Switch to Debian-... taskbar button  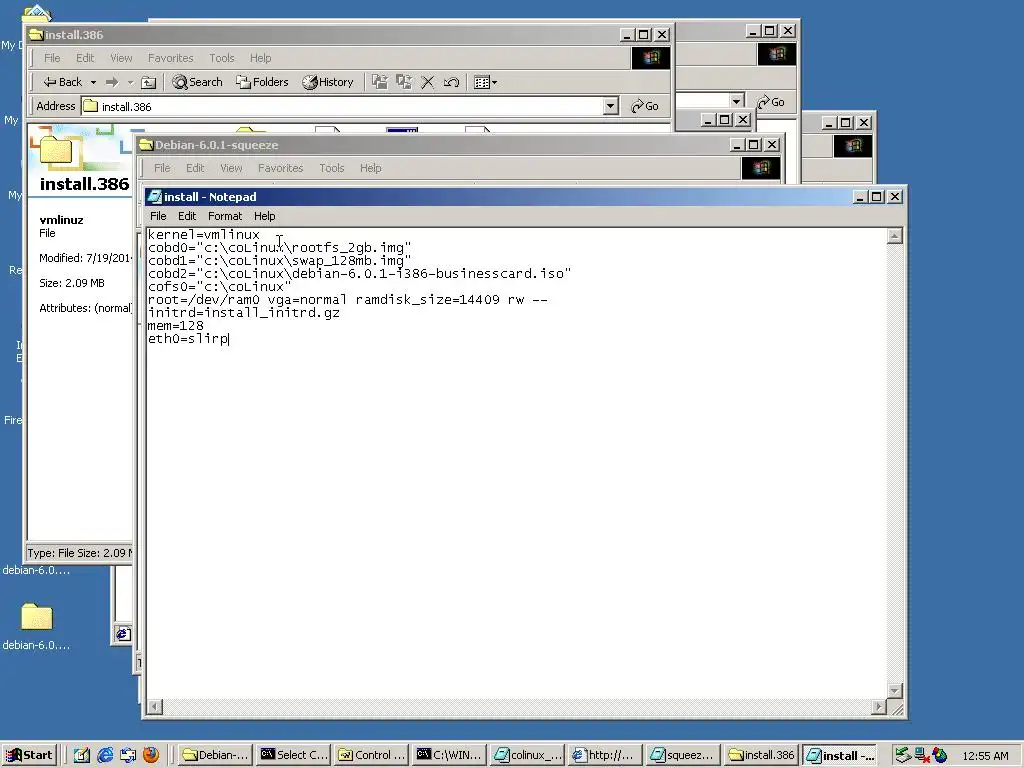[x=216, y=755]
